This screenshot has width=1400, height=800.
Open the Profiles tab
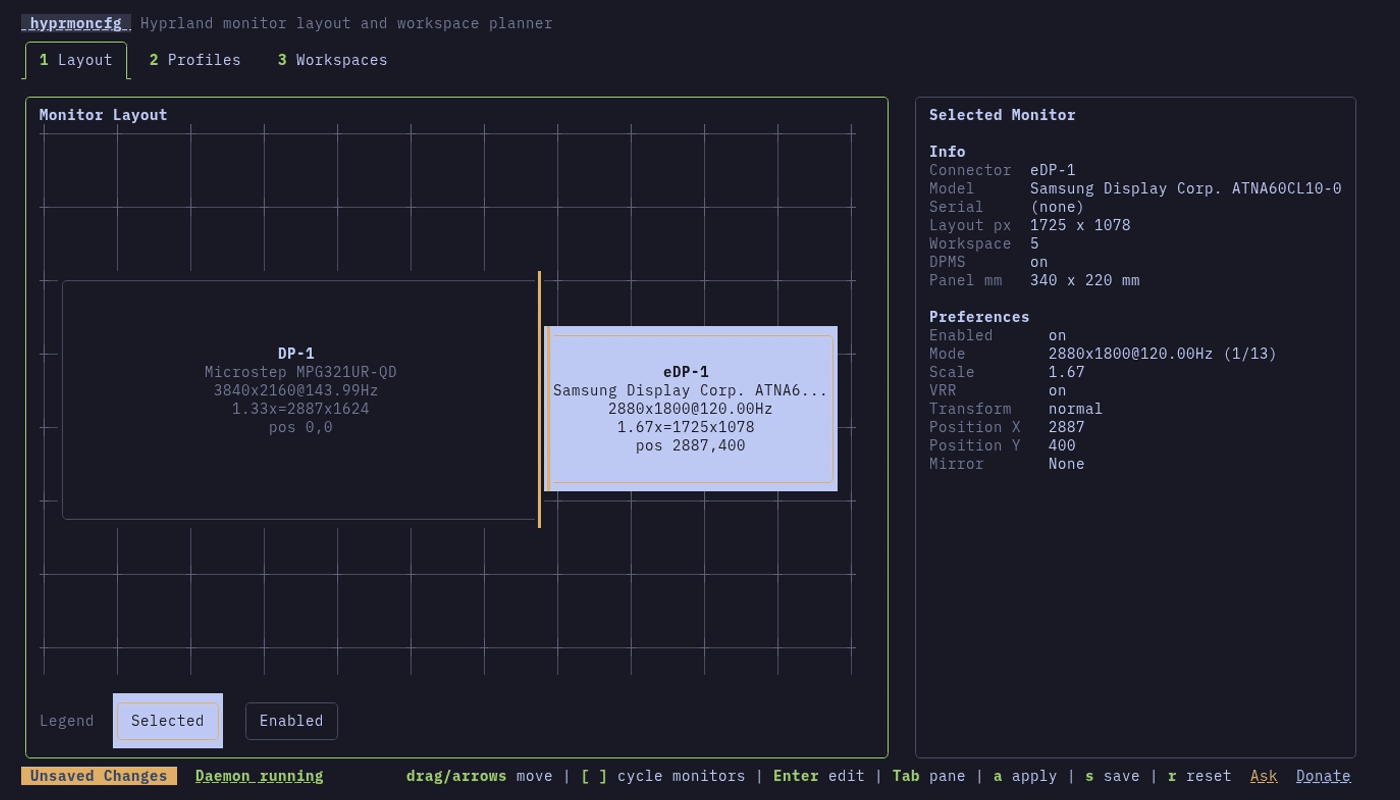click(x=195, y=60)
